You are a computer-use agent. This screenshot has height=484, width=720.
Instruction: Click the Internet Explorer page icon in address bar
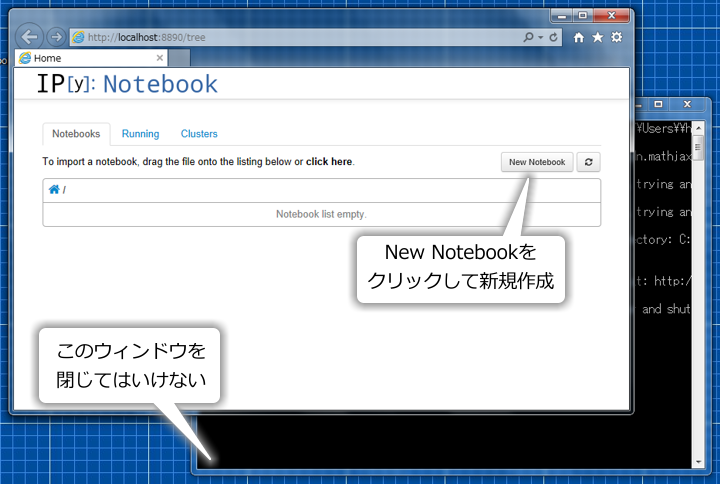point(79,37)
